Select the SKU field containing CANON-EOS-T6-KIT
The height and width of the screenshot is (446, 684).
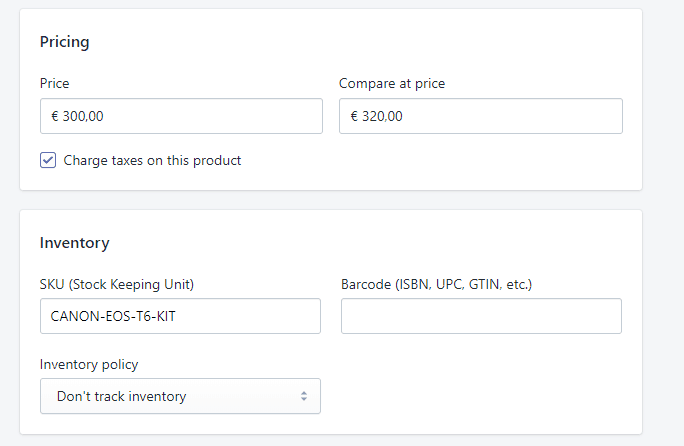tap(180, 316)
